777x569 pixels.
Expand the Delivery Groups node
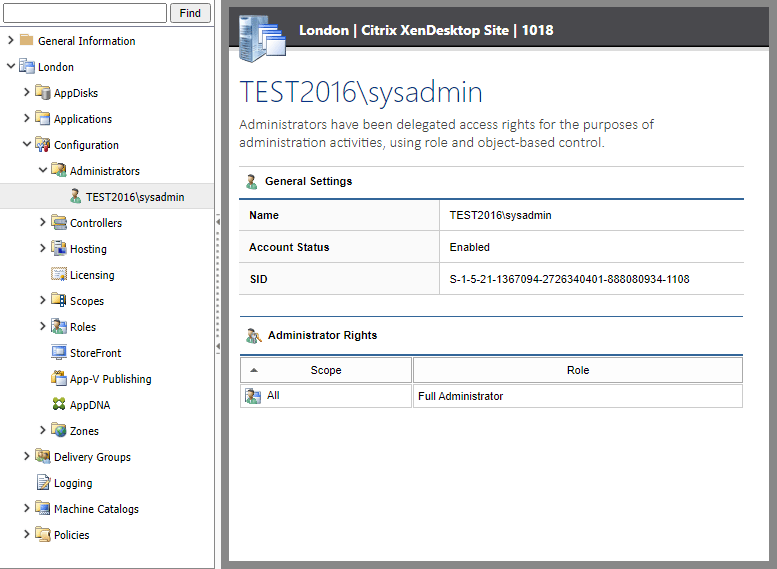tap(26, 456)
